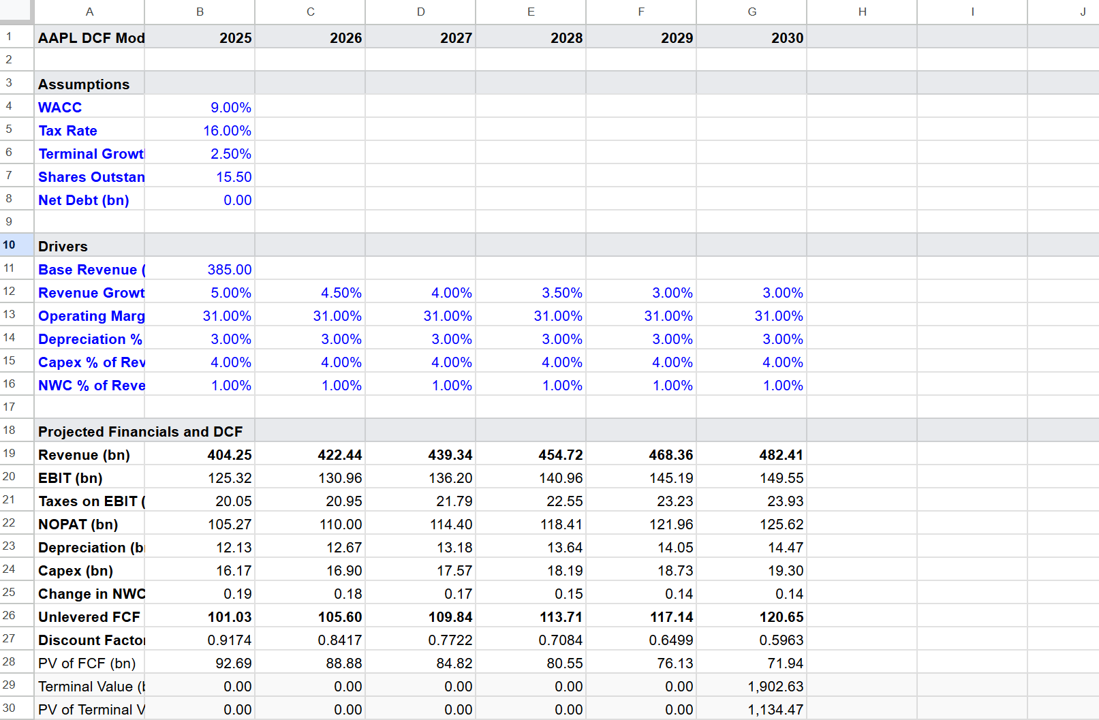Select the 130.96 EBIT cell
This screenshot has height=720, width=1099.
(x=310, y=477)
